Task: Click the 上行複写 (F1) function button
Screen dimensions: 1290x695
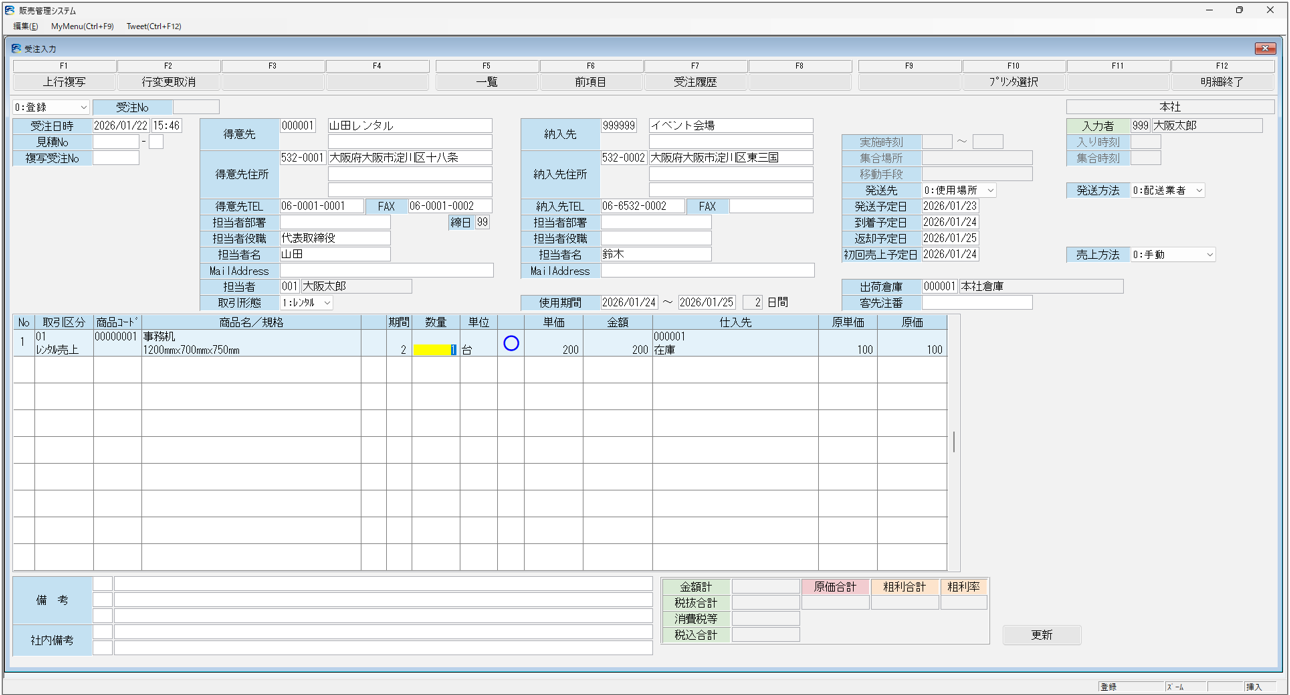Action: pyautogui.click(x=65, y=82)
